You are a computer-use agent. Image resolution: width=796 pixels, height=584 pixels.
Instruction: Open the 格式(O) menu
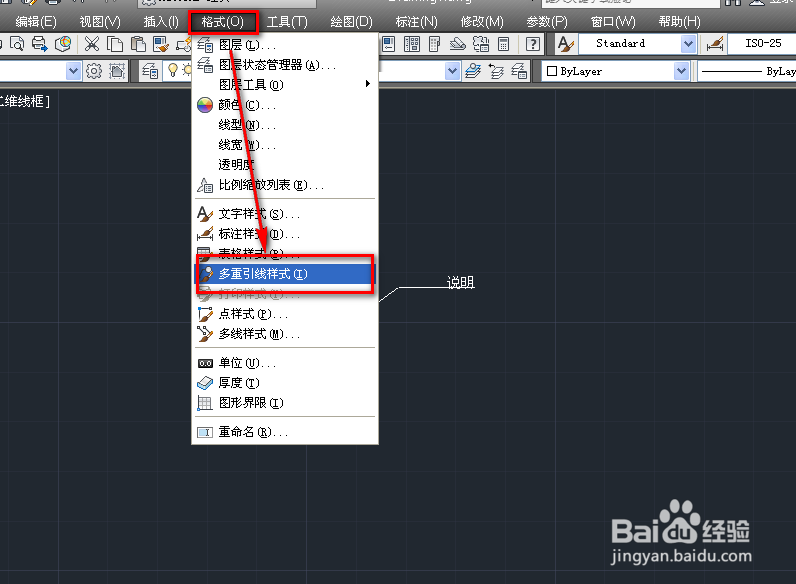(x=223, y=22)
